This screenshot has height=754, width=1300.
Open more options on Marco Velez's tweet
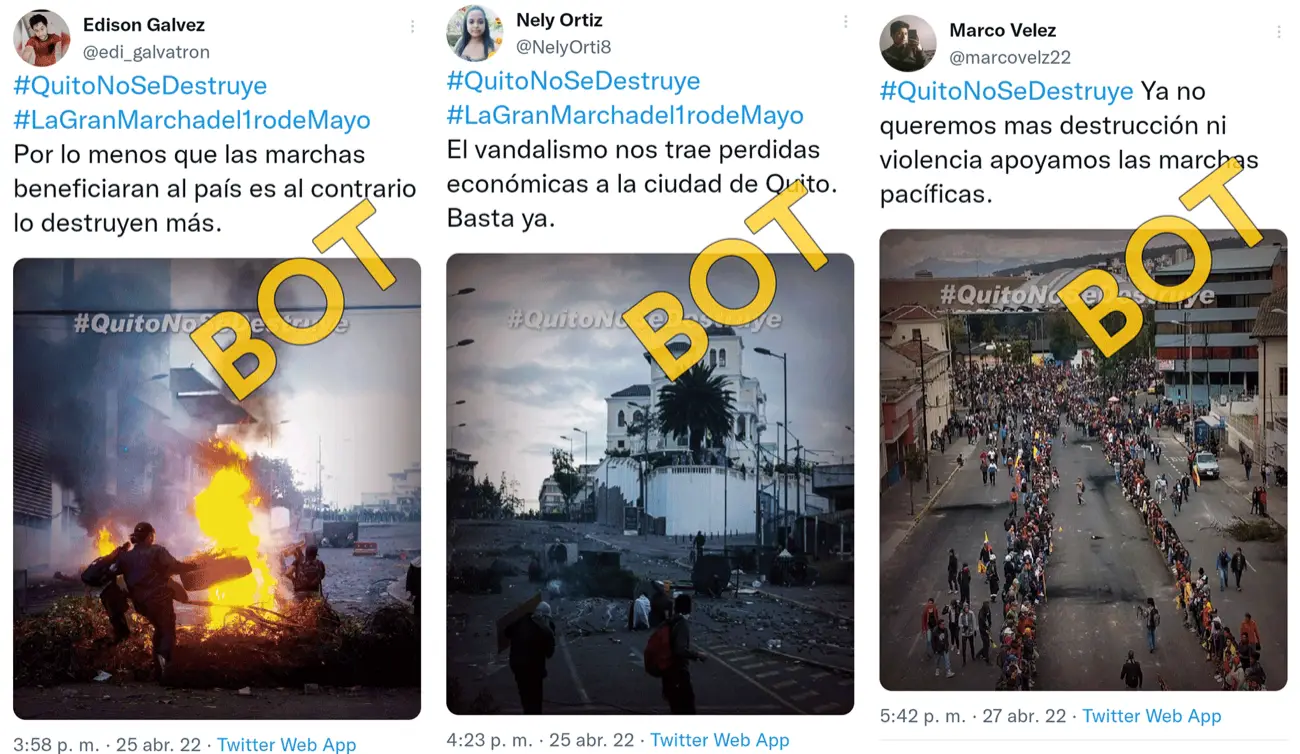(1278, 32)
